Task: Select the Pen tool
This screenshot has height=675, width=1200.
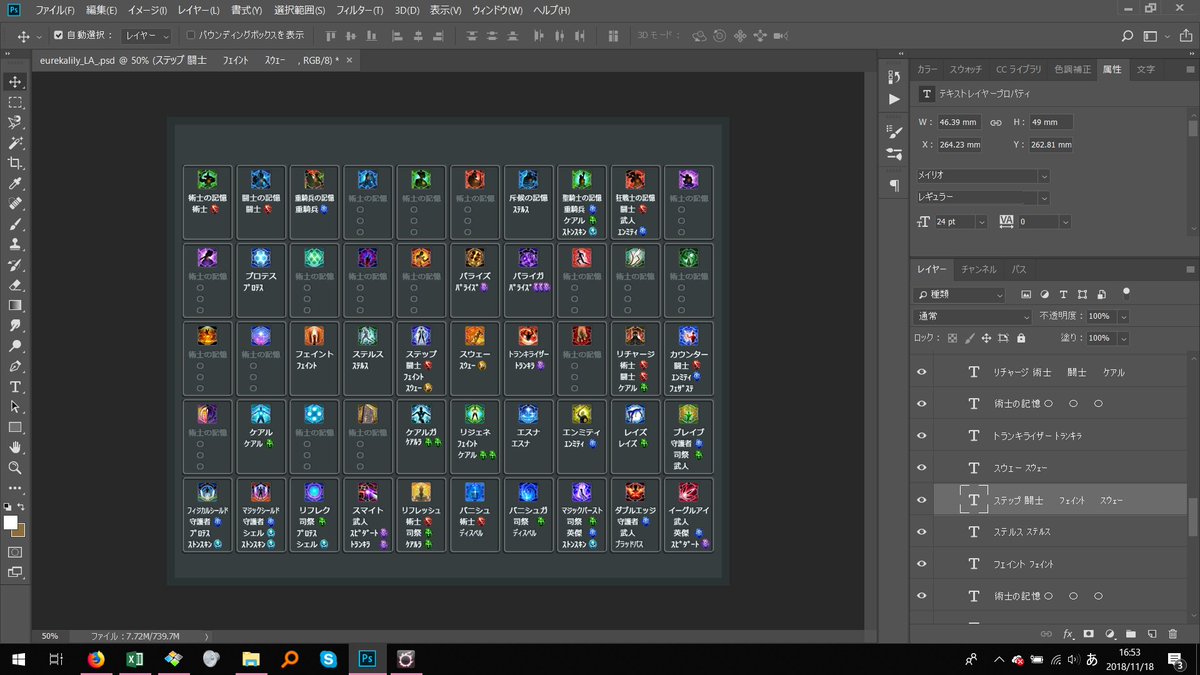Action: click(15, 366)
